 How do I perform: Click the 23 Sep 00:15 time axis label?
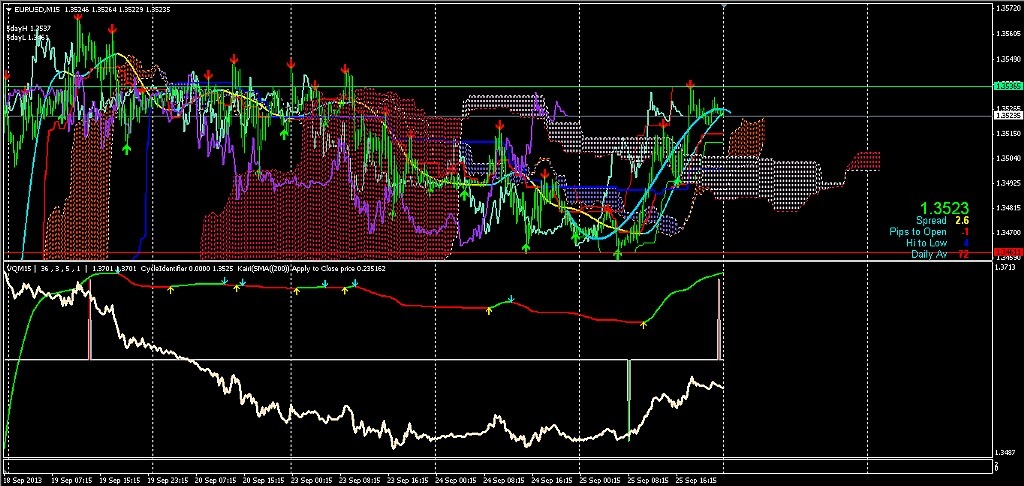(313, 479)
